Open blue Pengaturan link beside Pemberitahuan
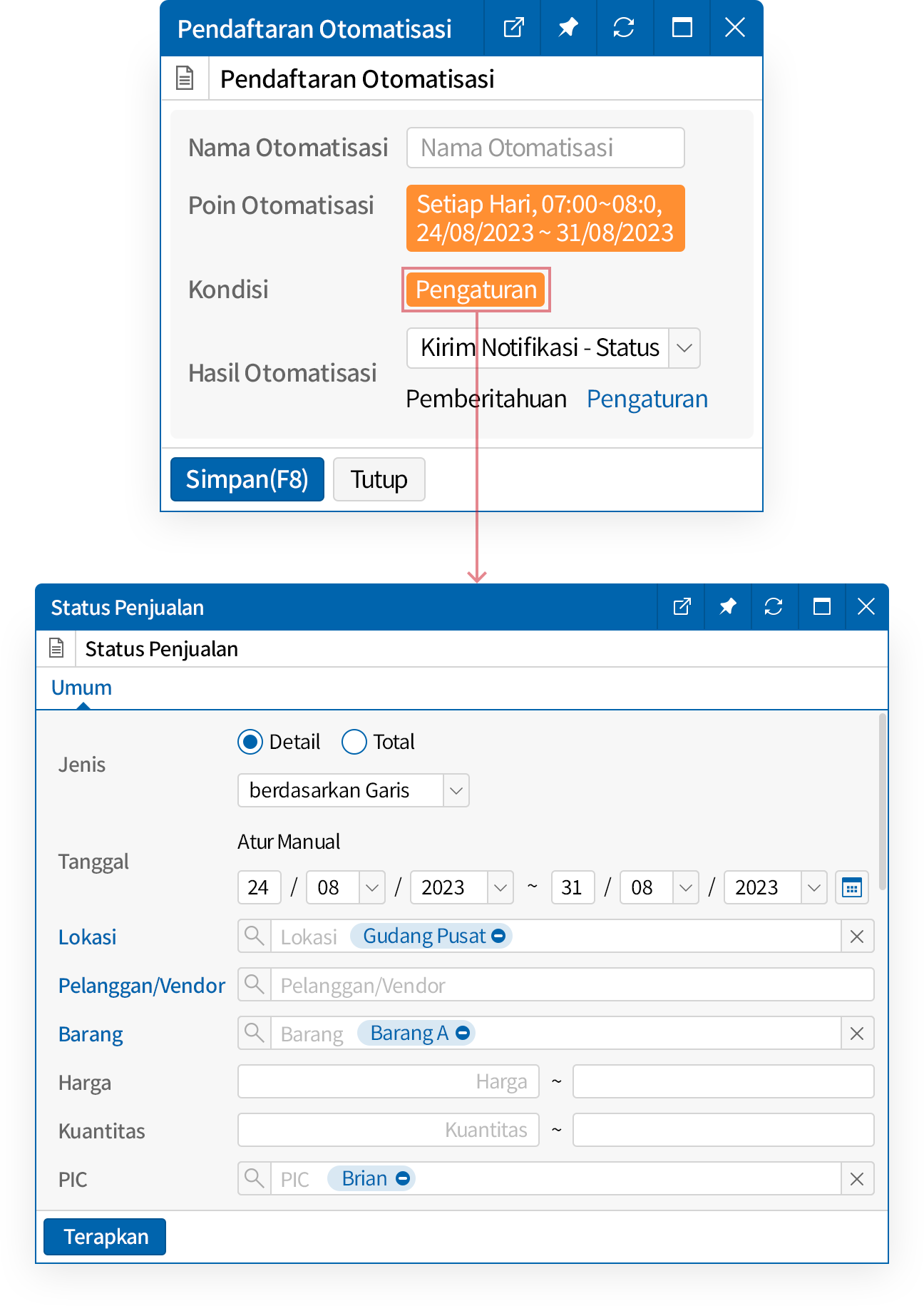 click(647, 399)
